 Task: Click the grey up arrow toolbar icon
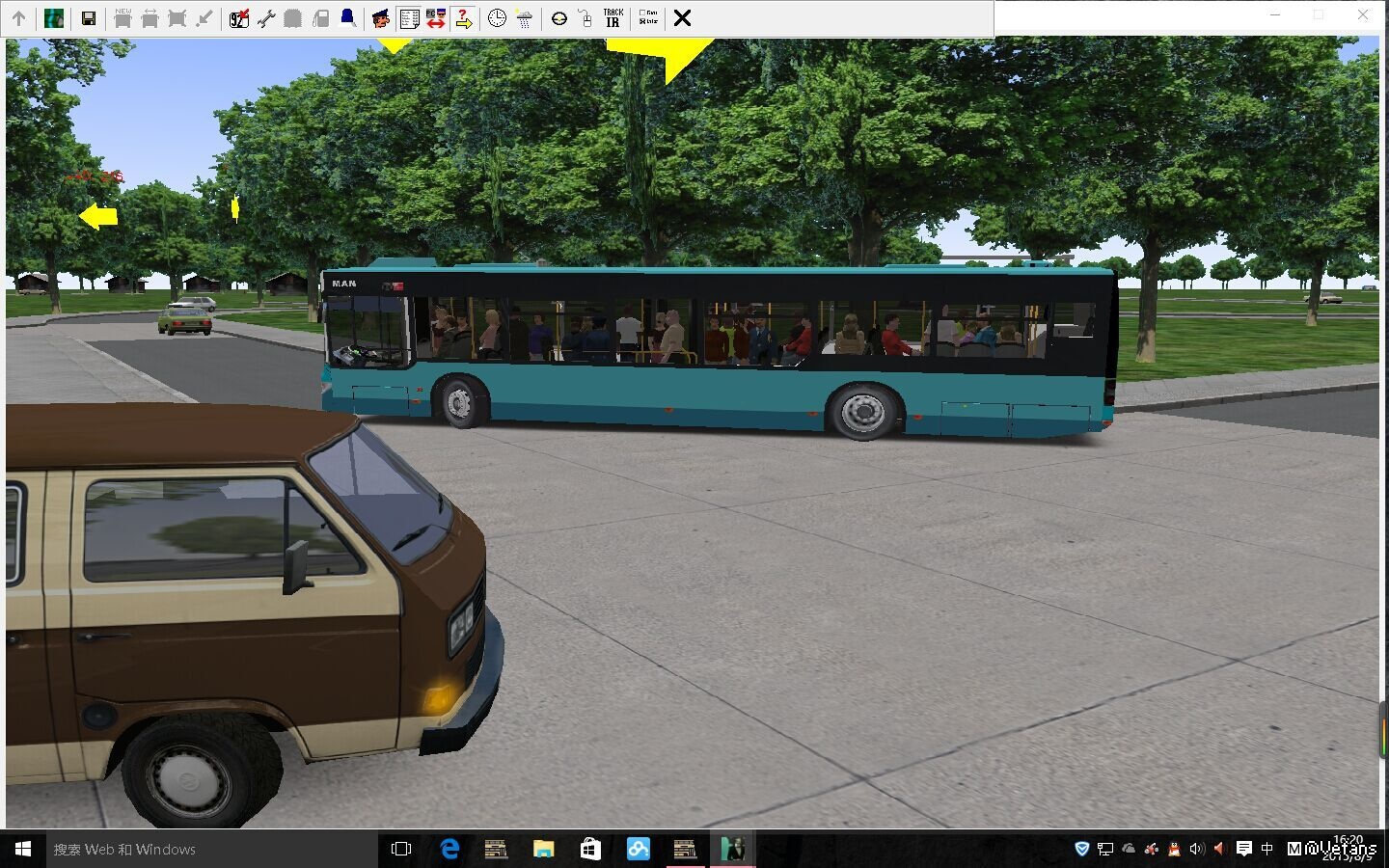(18, 18)
